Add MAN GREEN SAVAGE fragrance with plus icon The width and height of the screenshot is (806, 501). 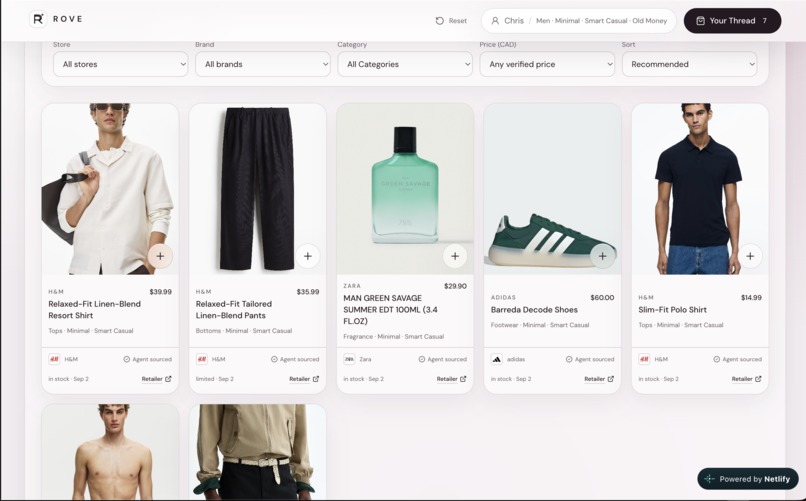point(455,256)
